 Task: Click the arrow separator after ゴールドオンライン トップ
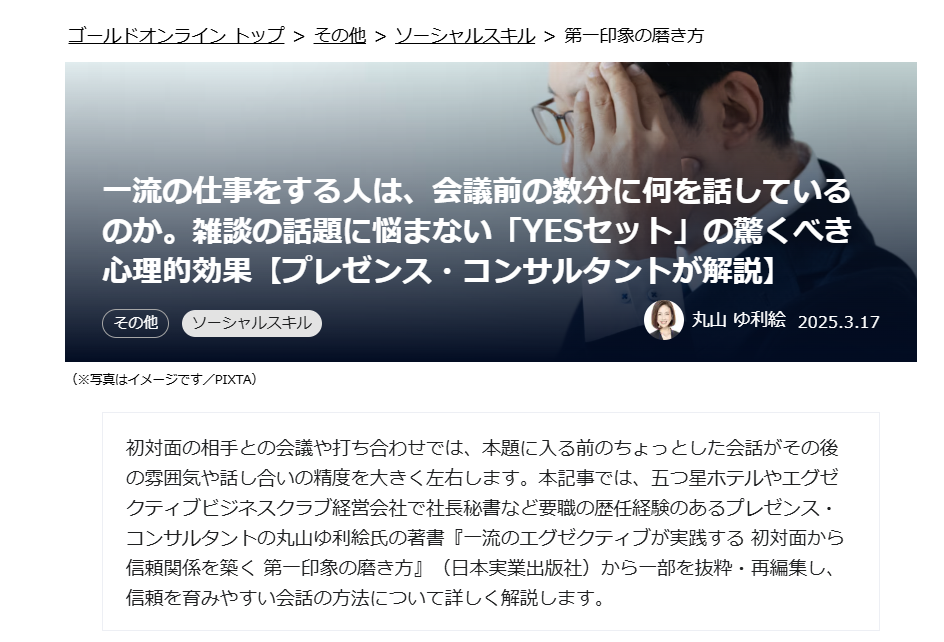(x=299, y=36)
